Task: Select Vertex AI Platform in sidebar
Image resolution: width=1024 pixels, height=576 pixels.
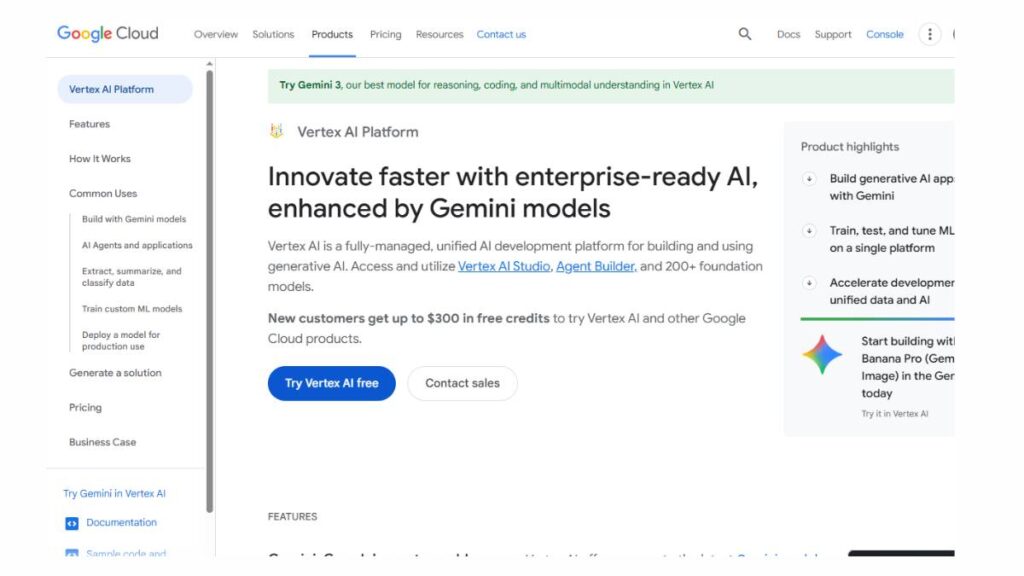Action: pyautogui.click(x=125, y=89)
